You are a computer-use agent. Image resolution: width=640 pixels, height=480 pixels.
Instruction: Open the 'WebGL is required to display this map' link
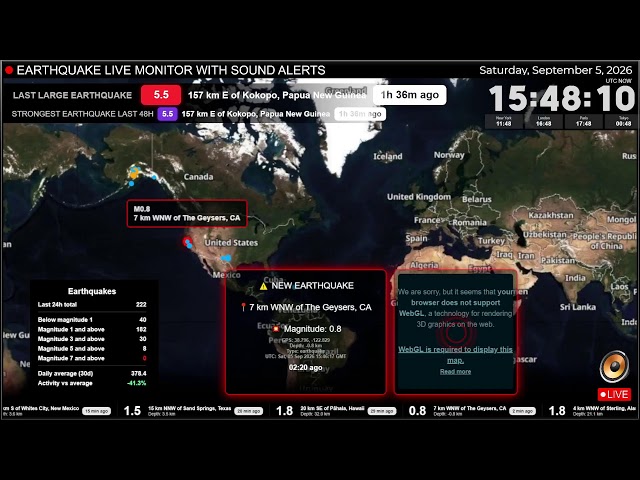coord(455,355)
